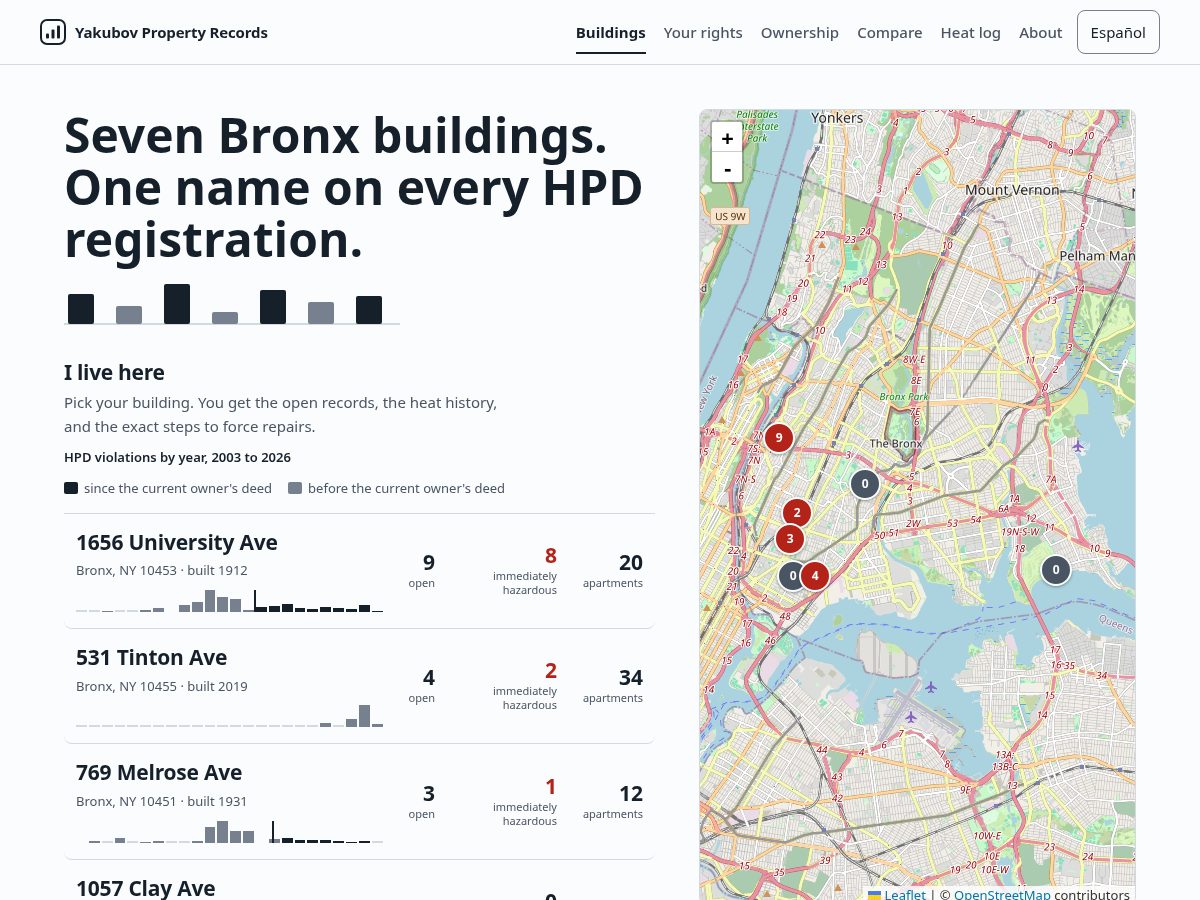Click the violations chart under 769 Melrose Ave
The height and width of the screenshot is (900, 1200).
coord(229,832)
